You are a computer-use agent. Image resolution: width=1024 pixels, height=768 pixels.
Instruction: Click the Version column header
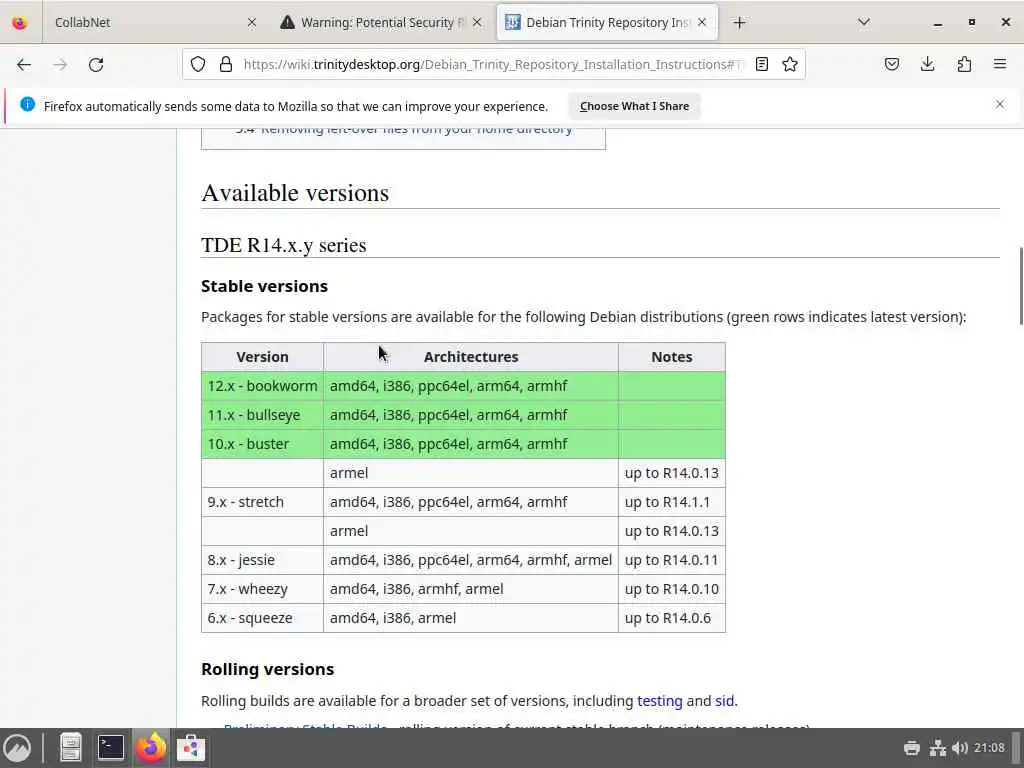(263, 357)
